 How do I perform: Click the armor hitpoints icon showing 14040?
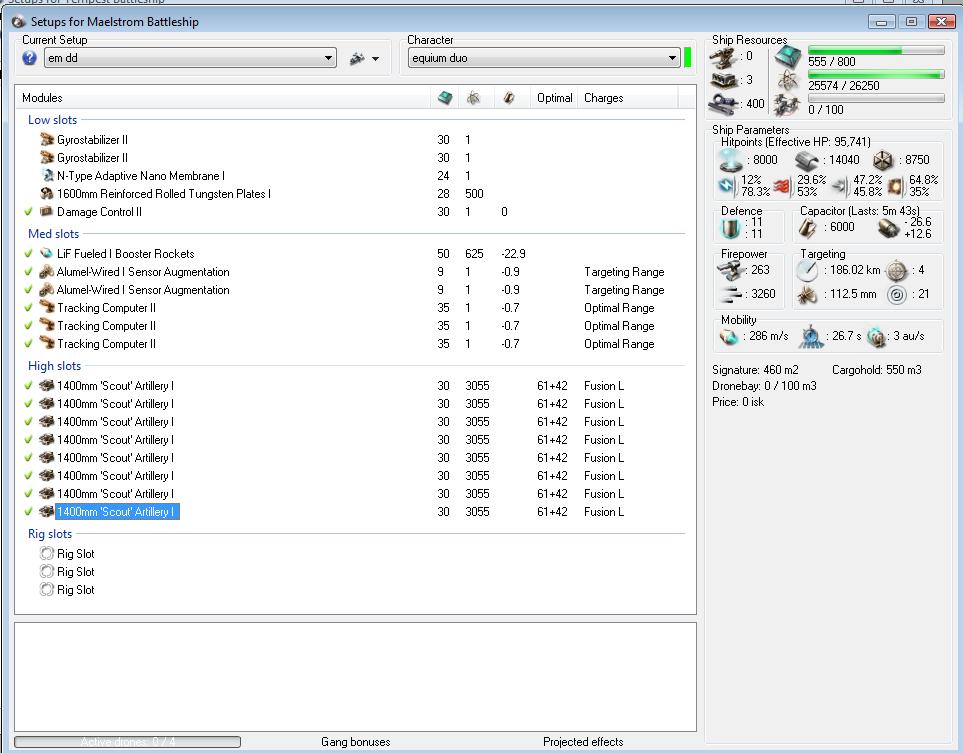point(806,161)
